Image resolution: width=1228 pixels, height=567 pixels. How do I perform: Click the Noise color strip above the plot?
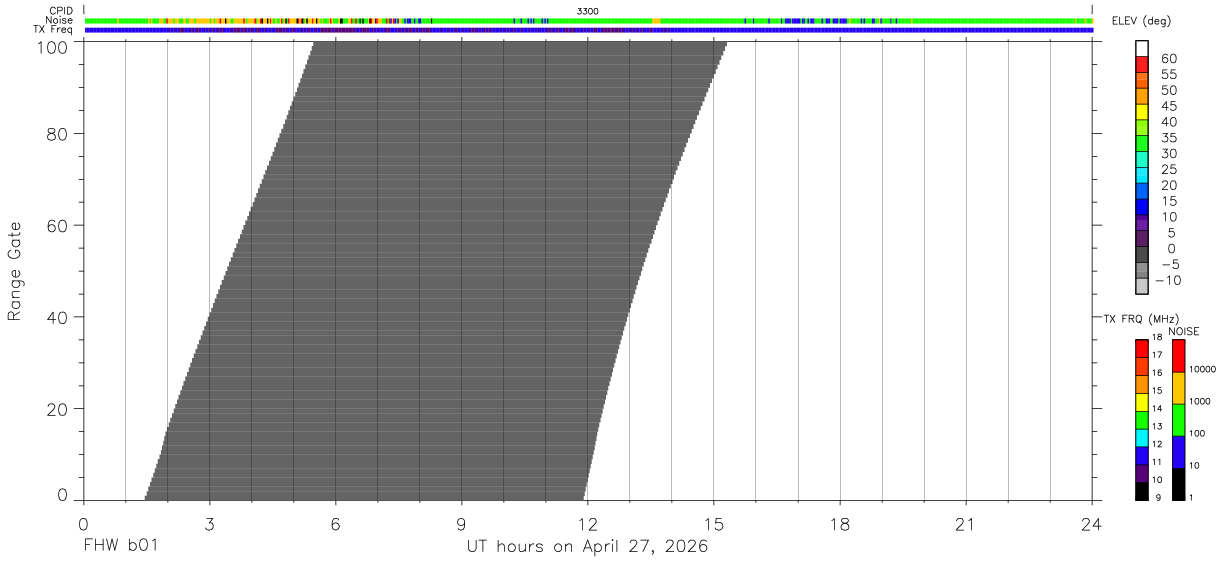point(588,20)
